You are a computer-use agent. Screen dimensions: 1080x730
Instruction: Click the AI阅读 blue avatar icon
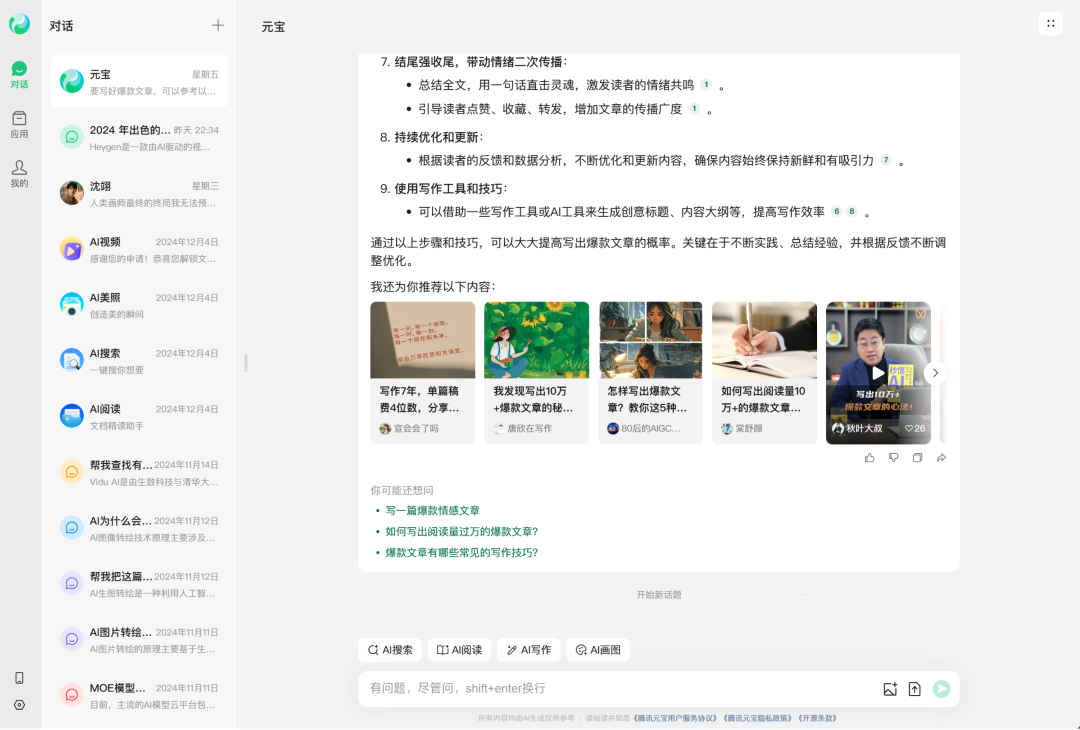click(x=72, y=416)
